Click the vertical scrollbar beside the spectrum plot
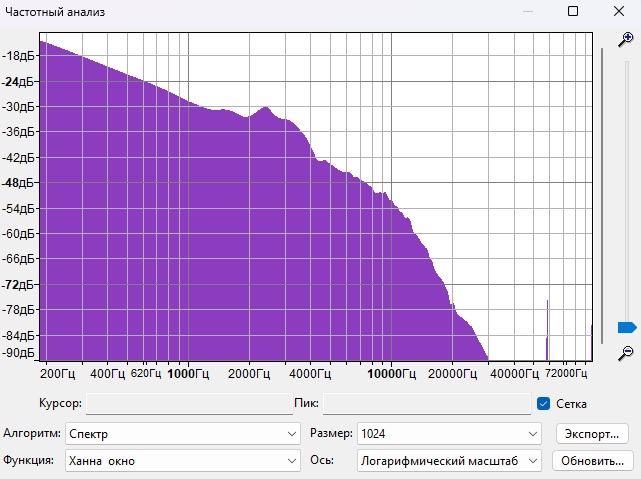The width and height of the screenshot is (641, 479). 602,196
